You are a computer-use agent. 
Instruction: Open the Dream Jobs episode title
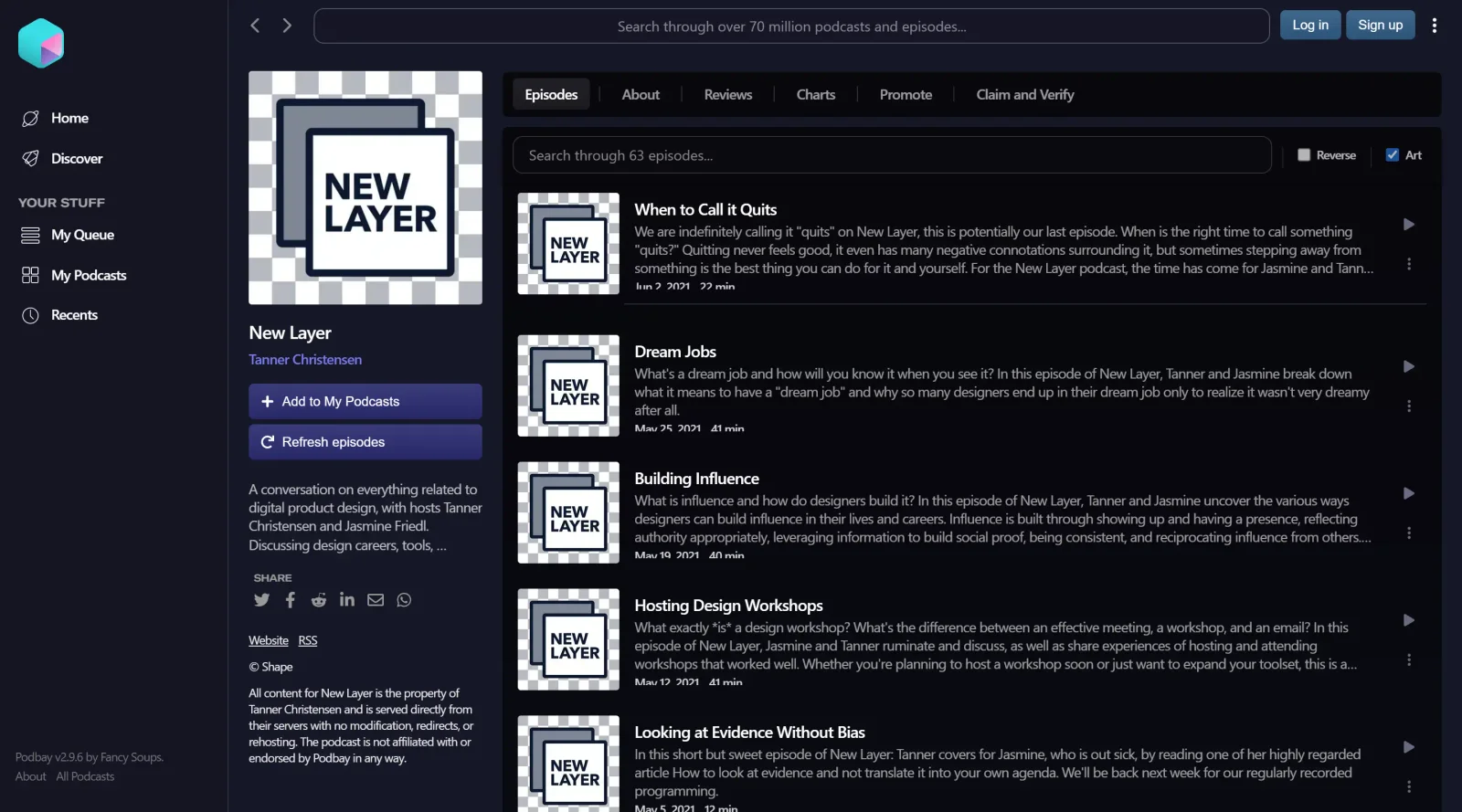(675, 352)
